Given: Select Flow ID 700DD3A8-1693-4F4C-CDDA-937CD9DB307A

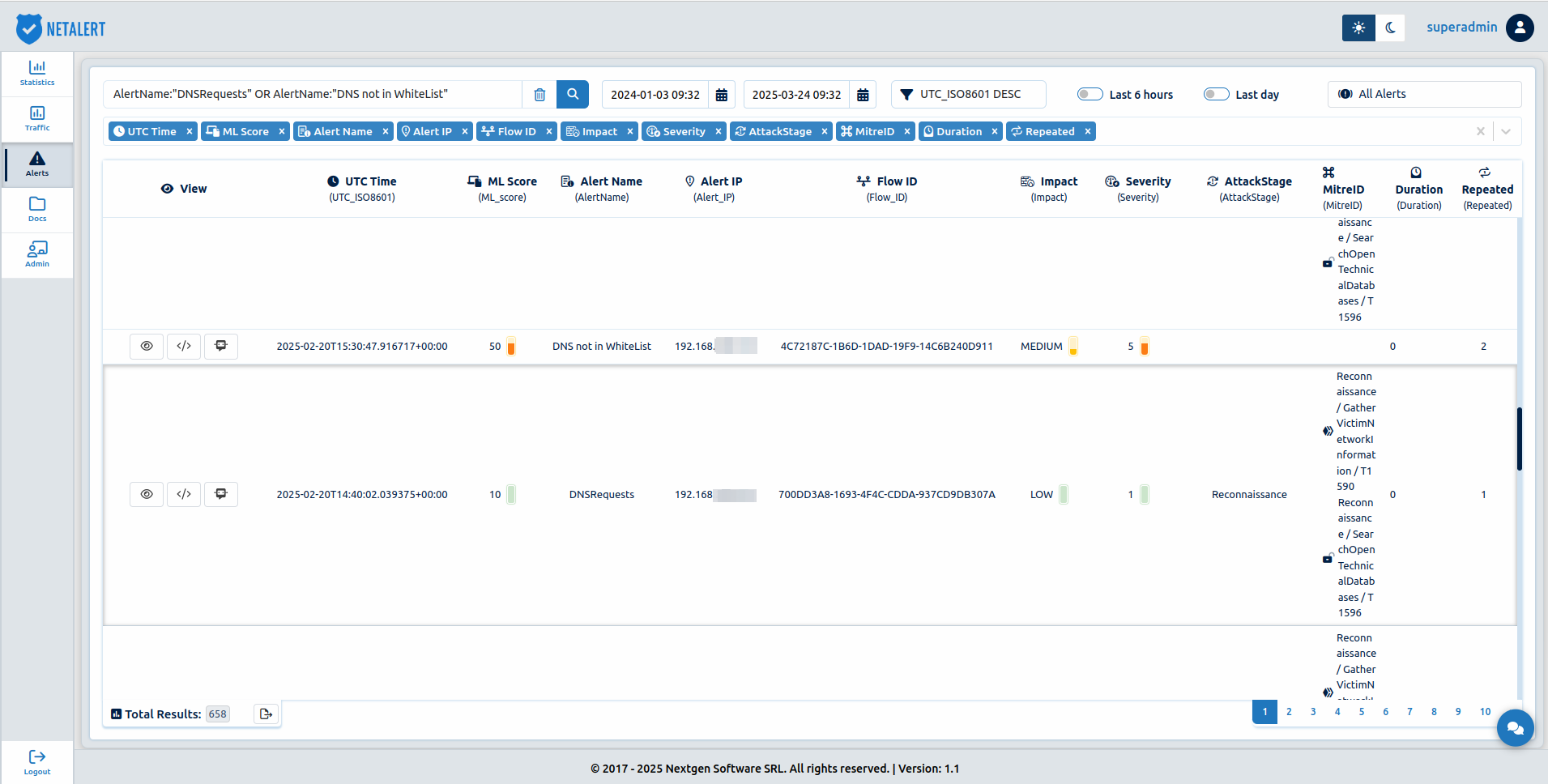Looking at the screenshot, I should click(886, 494).
